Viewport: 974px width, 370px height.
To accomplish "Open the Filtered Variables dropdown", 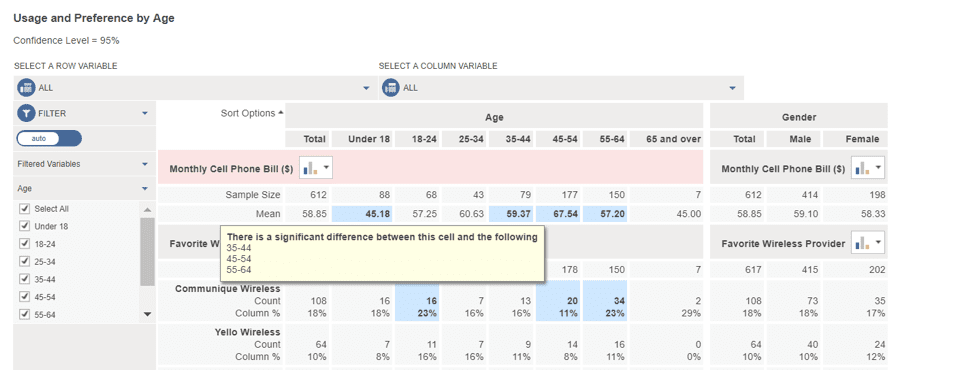I will (84, 165).
